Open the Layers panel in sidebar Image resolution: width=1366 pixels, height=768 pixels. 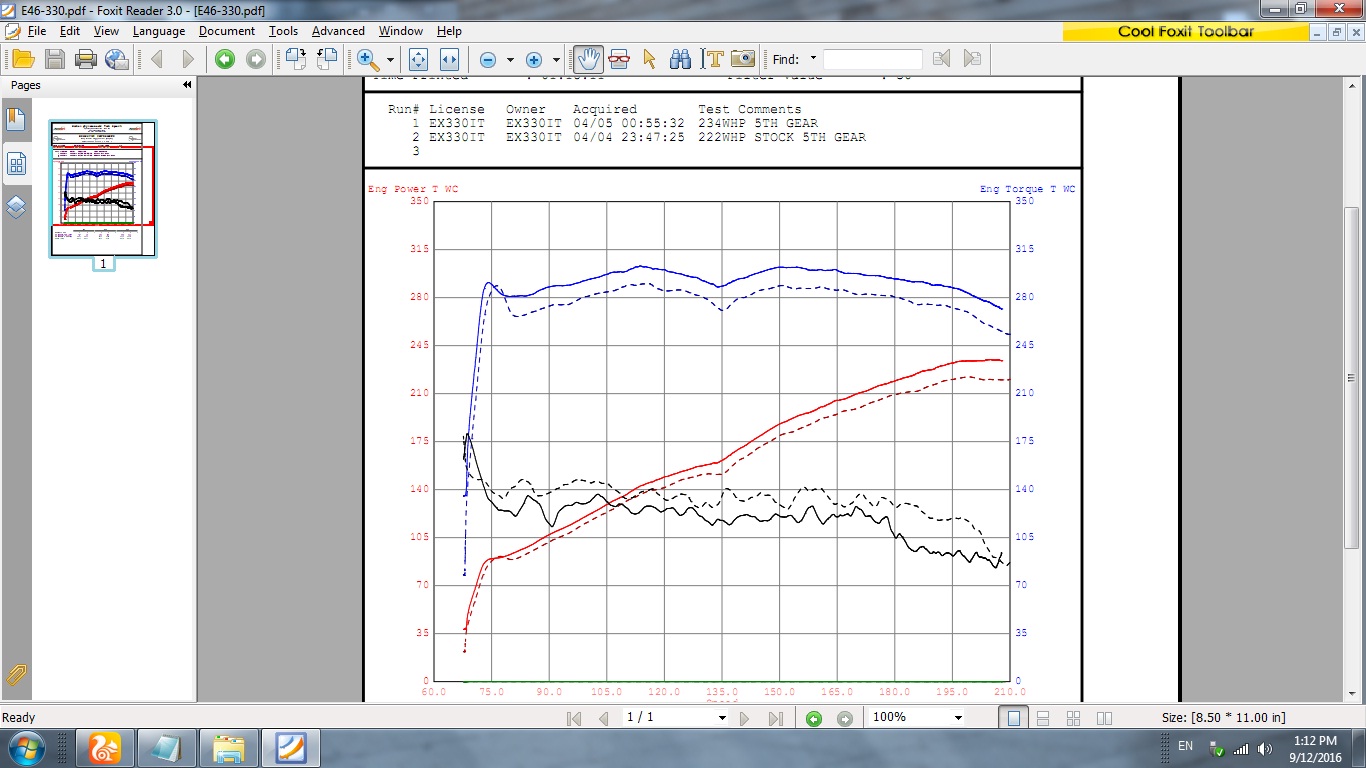tap(16, 207)
